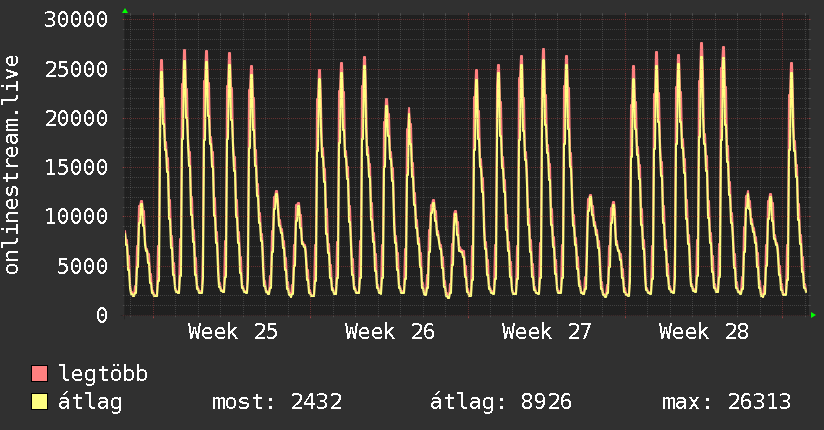The width and height of the screenshot is (824, 430).
Task: Click the 10000 Y-axis value
Action: click(76, 217)
